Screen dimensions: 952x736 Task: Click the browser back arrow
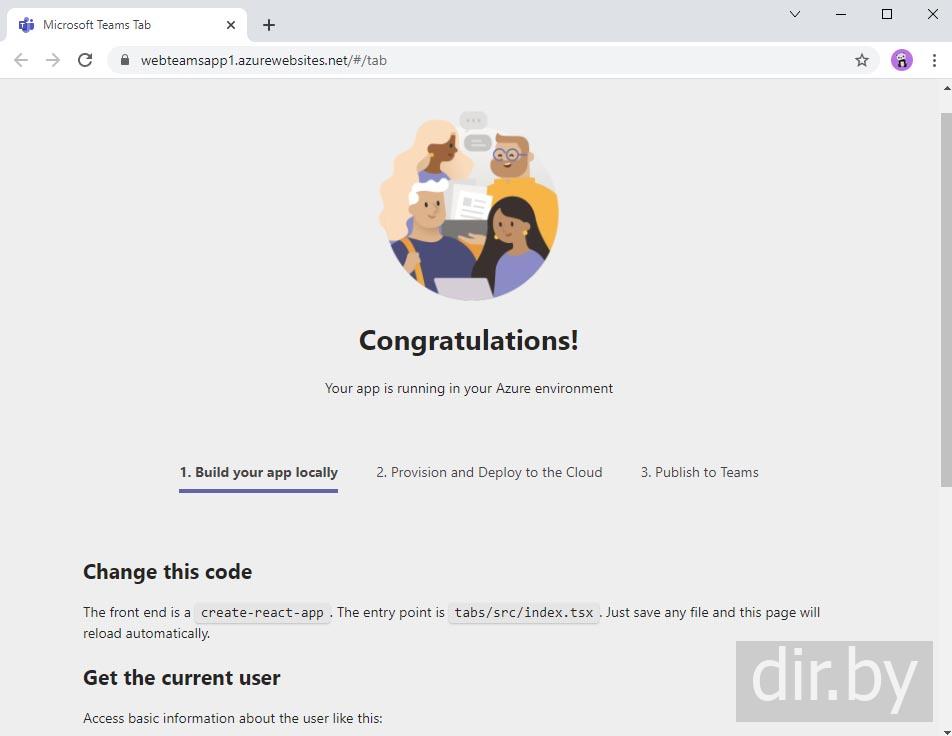[21, 60]
